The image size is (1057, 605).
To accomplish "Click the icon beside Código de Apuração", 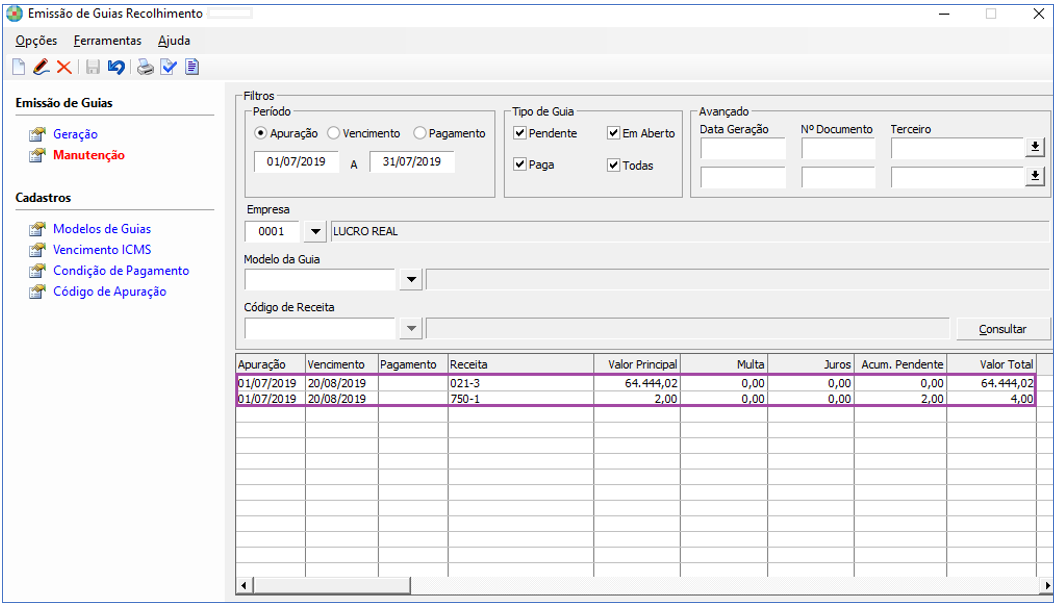I will click(38, 292).
